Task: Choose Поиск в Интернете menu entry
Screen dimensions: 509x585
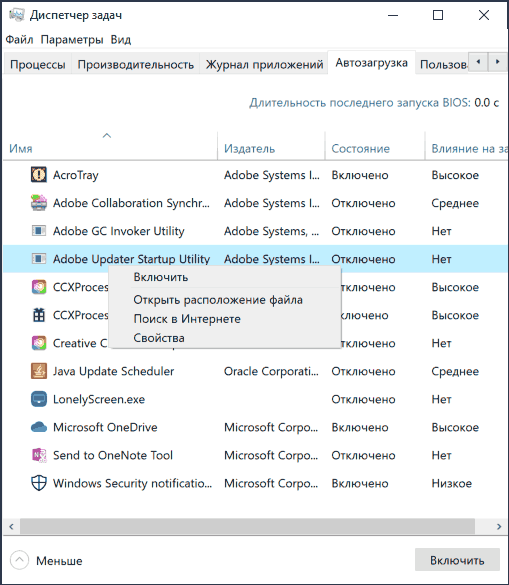Action: tap(187, 319)
